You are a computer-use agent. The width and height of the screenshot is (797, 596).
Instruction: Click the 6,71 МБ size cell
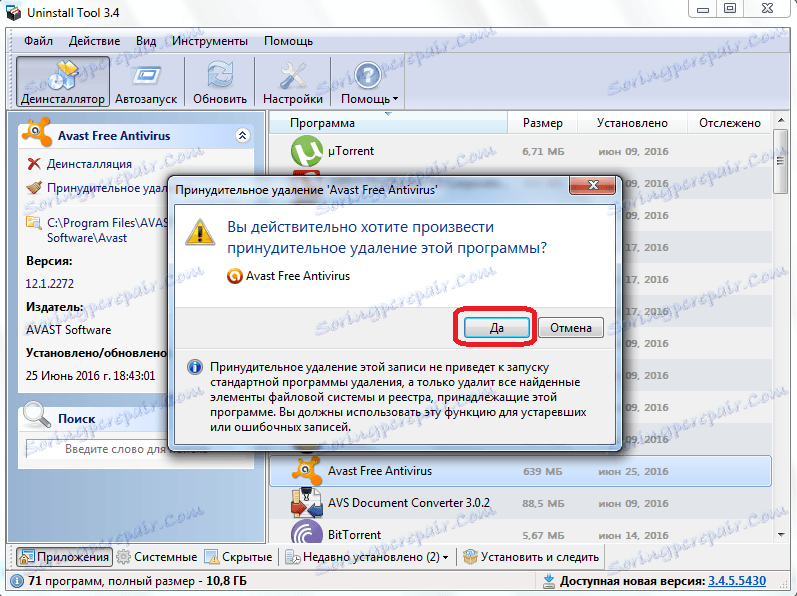543,151
